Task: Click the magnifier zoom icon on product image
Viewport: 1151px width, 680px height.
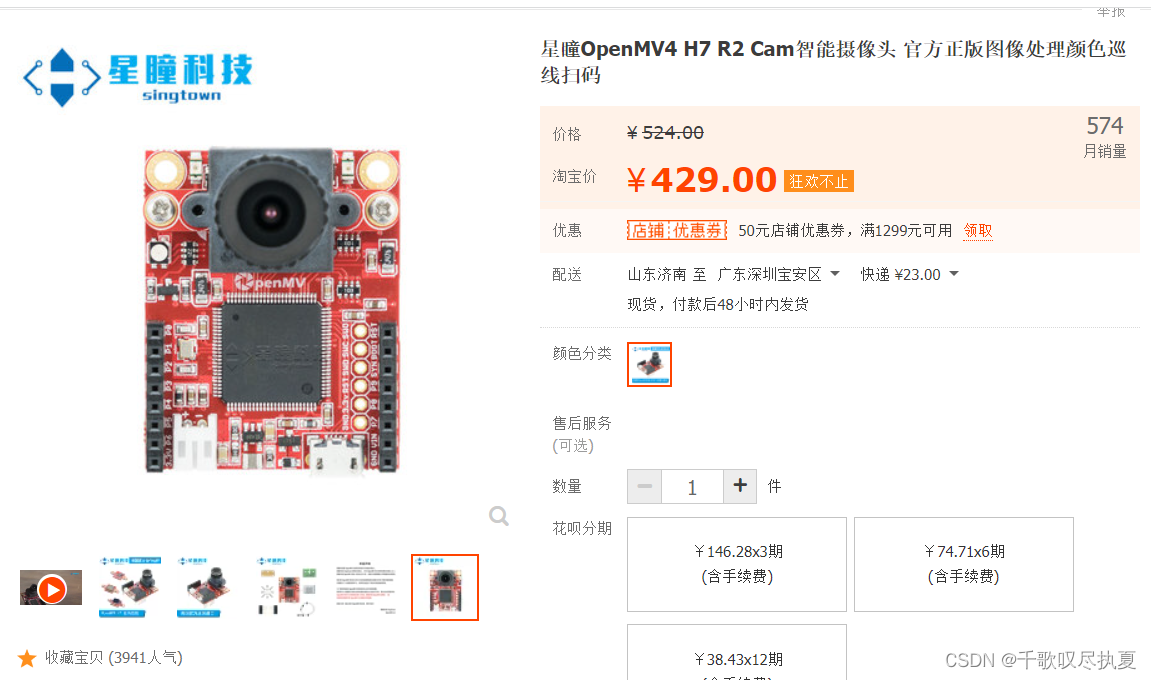Action: click(x=499, y=516)
